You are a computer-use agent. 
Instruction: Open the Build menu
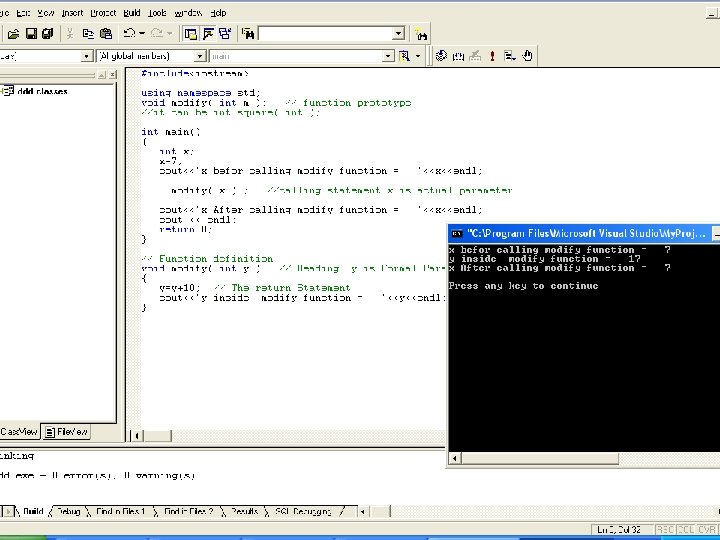132,13
